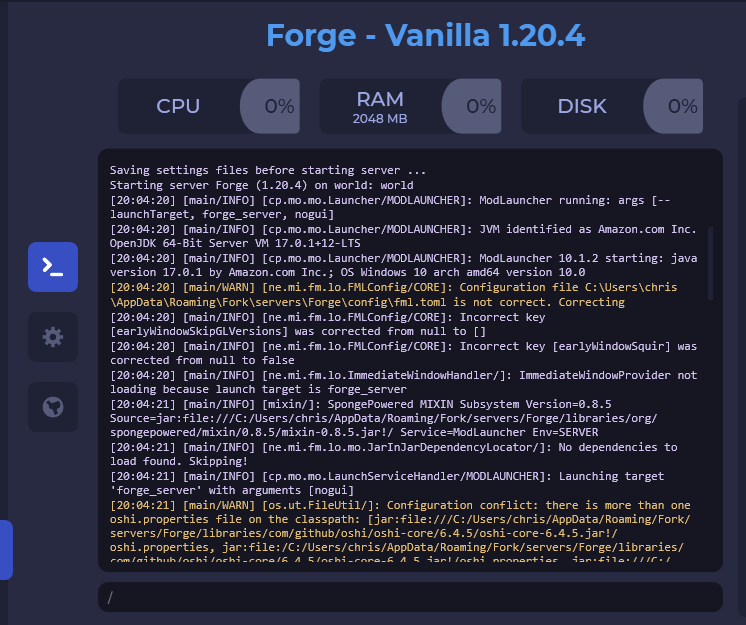Click '[earlyWindowSkipGLVersions] was corrected from null' line
Screen dimensions: 746x625
[298, 331]
